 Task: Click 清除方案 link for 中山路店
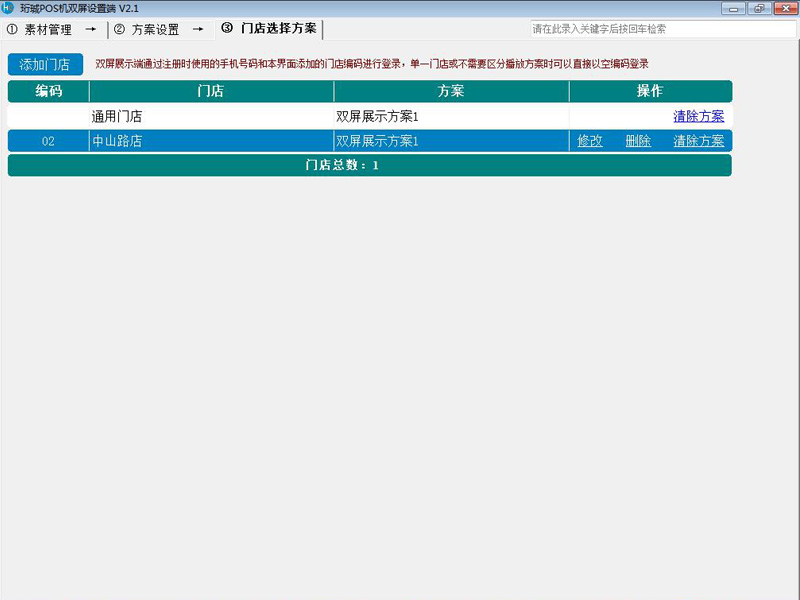[x=698, y=141]
